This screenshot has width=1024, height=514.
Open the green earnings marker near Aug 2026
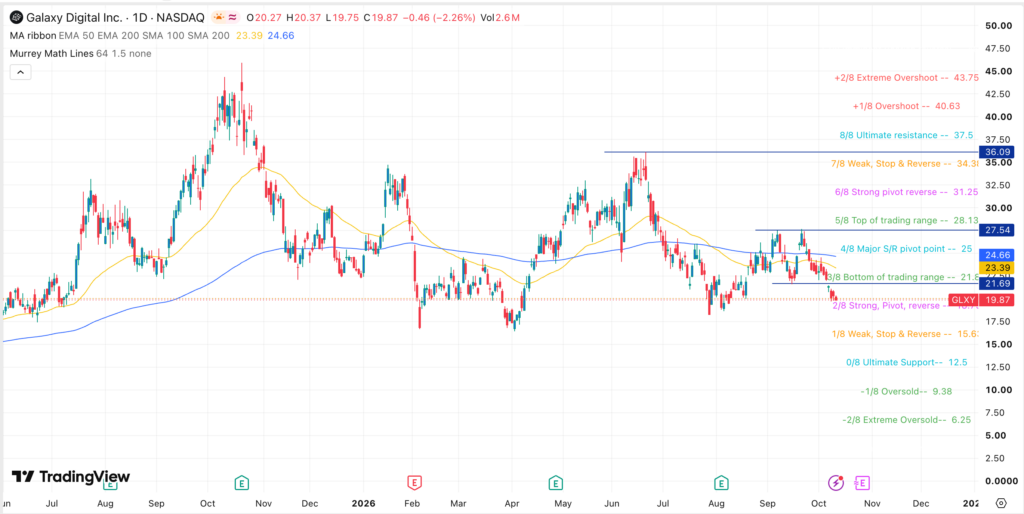(720, 483)
